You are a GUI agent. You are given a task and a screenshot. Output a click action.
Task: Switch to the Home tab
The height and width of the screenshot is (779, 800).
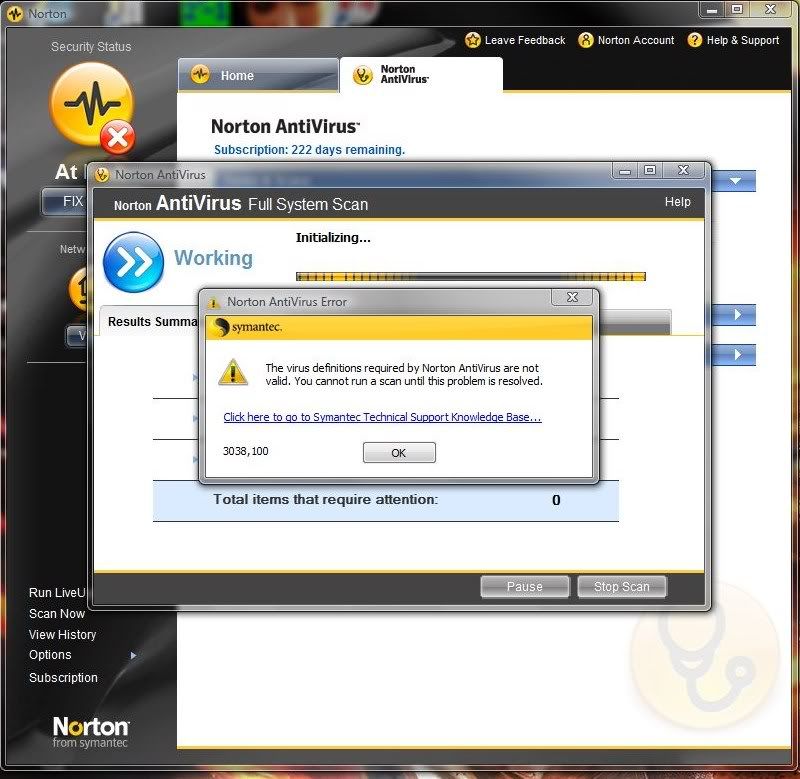tap(258, 75)
